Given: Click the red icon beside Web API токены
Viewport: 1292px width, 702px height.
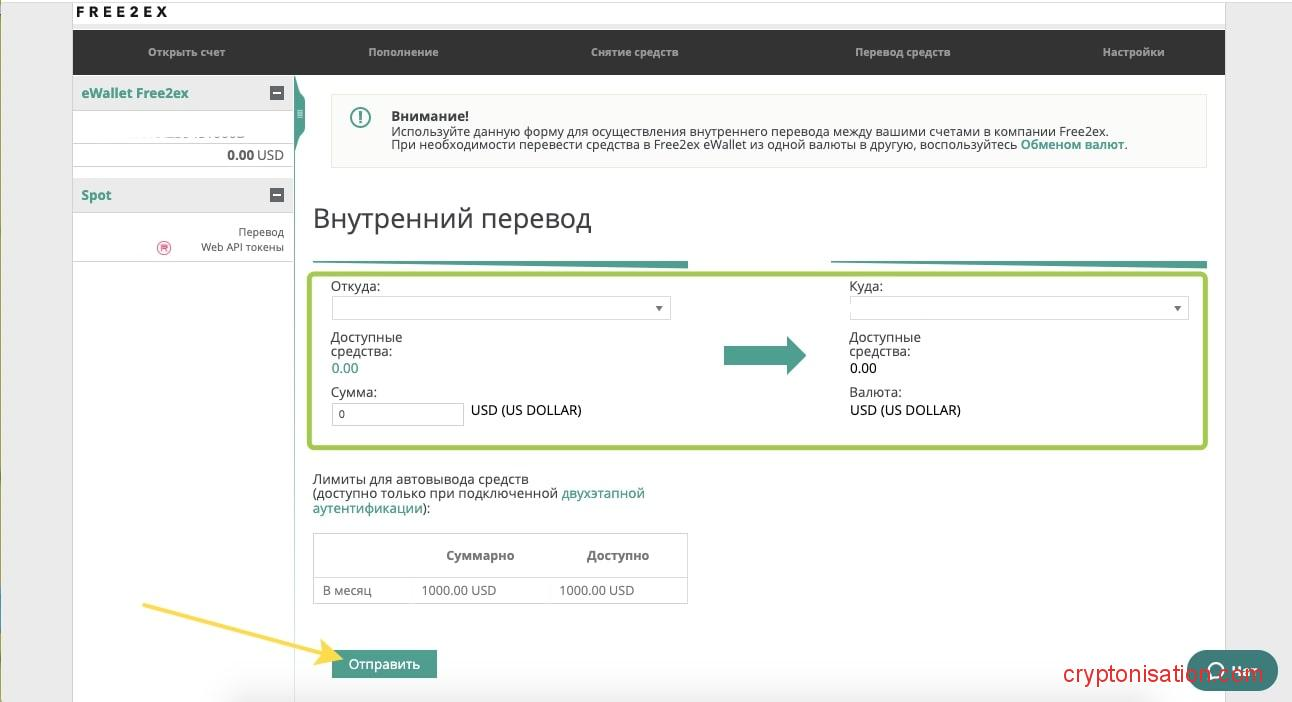Looking at the screenshot, I should [164, 248].
